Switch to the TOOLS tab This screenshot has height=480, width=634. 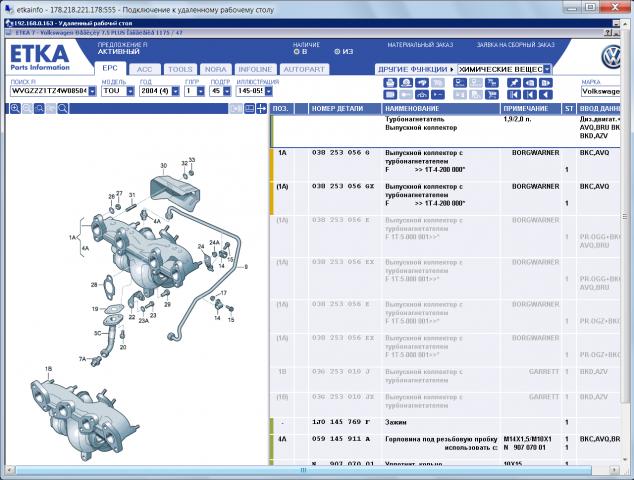180,69
